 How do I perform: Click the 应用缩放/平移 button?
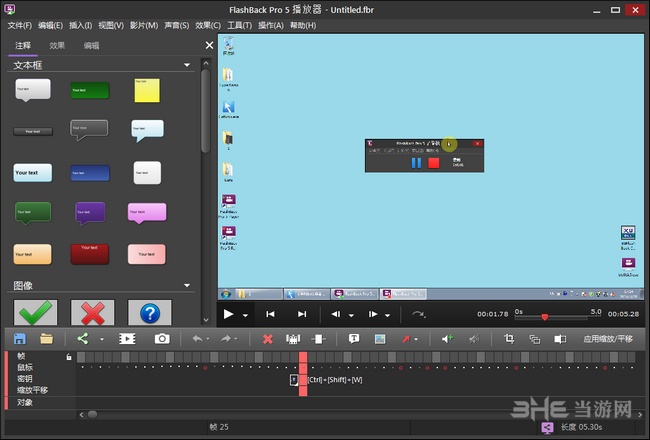(608, 339)
